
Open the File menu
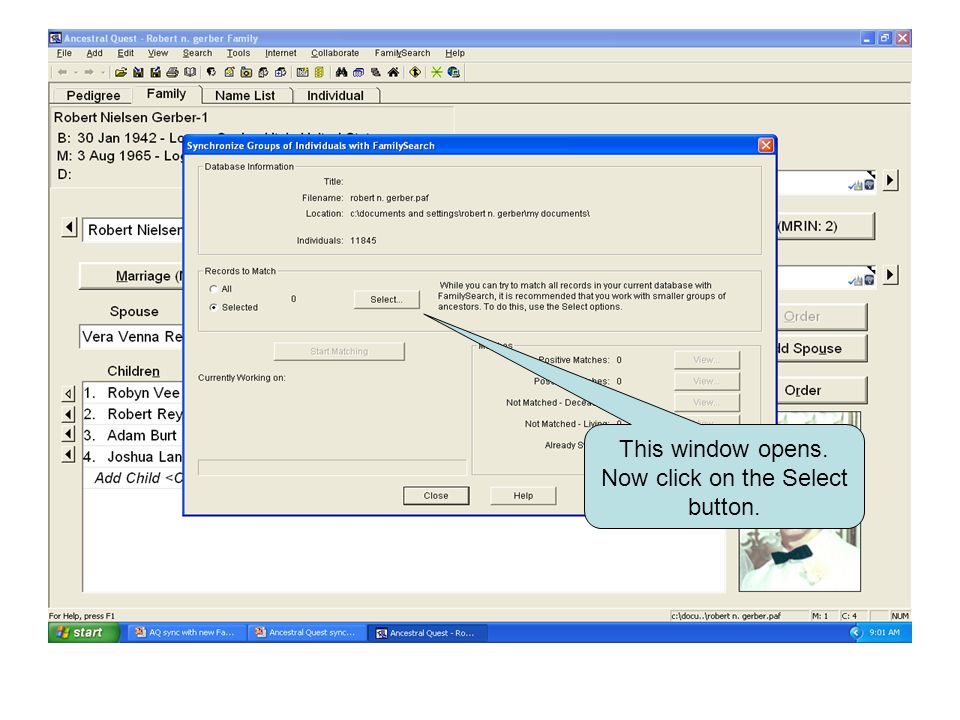click(x=64, y=53)
